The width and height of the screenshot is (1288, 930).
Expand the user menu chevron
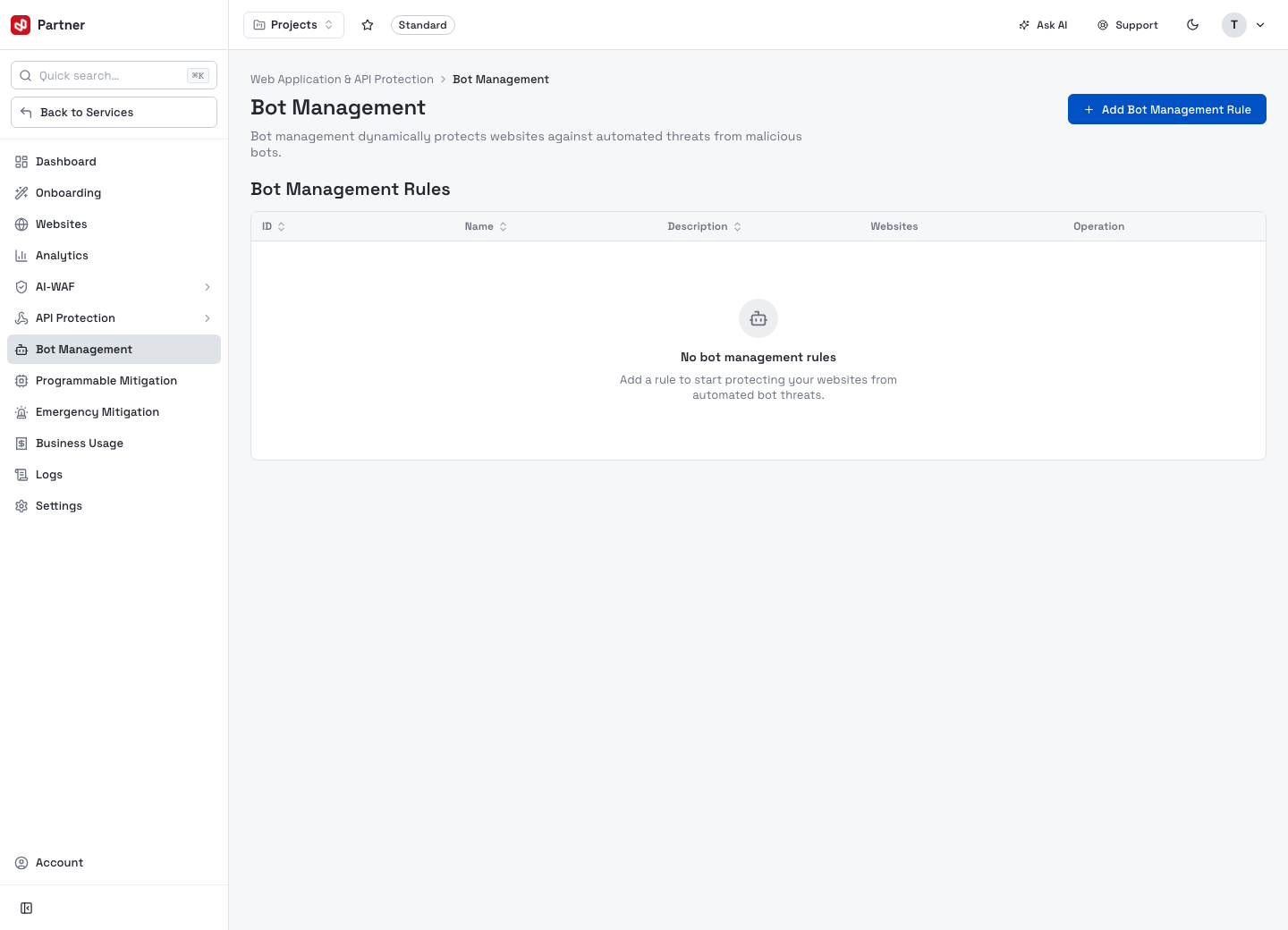coord(1260,25)
